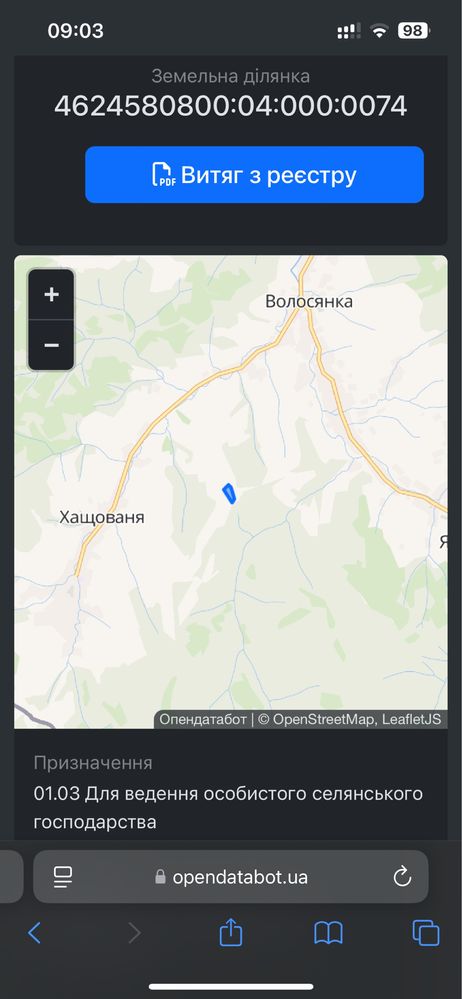Open Safari bookmarks book icon
462x999 pixels.
[x=328, y=933]
